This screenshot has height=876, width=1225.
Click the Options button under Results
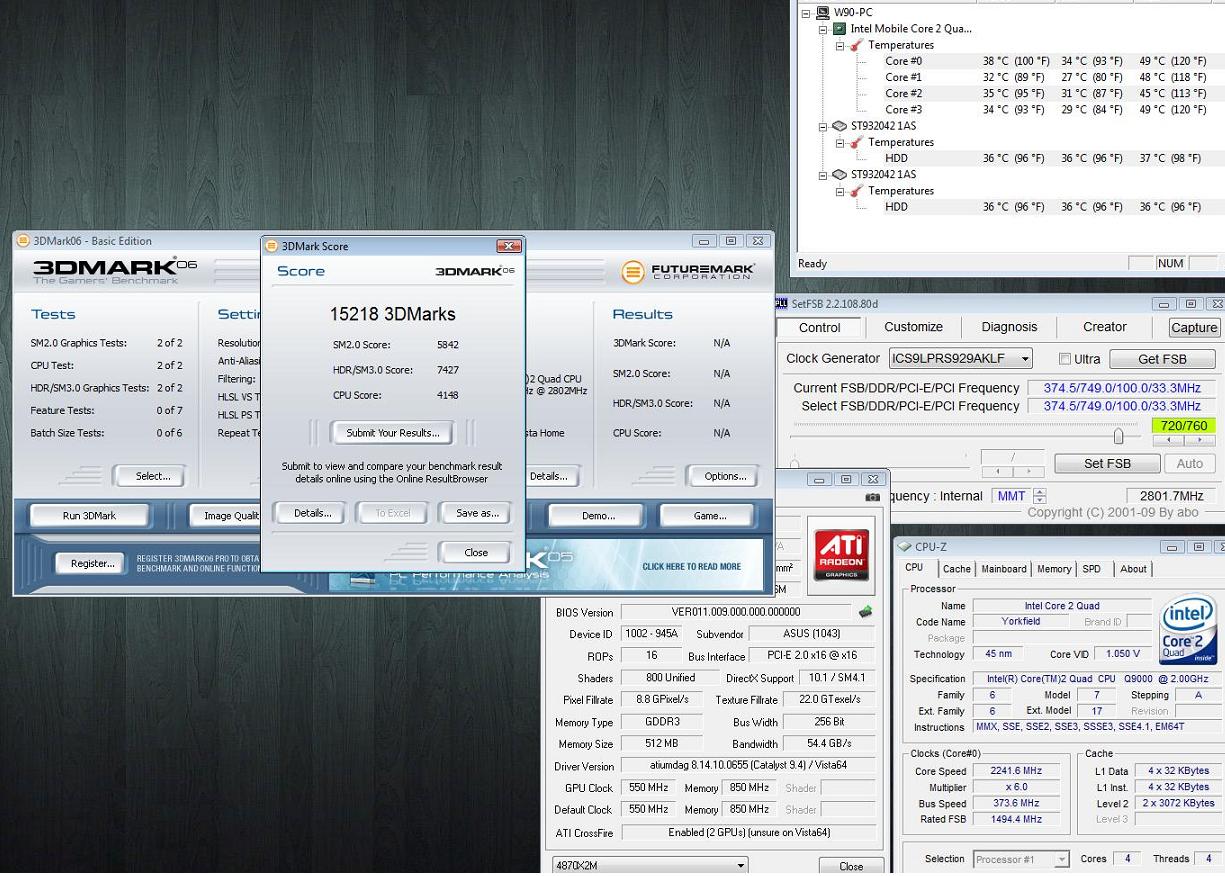[725, 476]
